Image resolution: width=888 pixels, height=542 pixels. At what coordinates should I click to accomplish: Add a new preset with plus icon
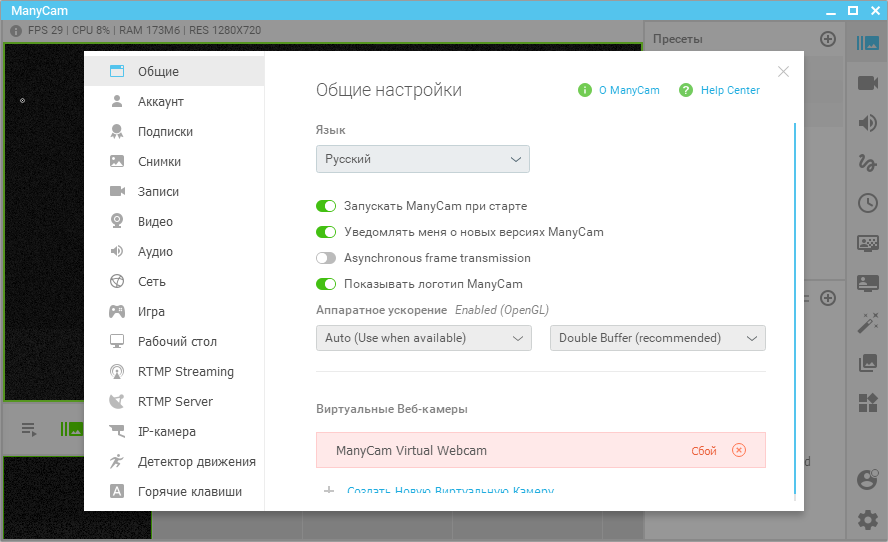[x=827, y=39]
